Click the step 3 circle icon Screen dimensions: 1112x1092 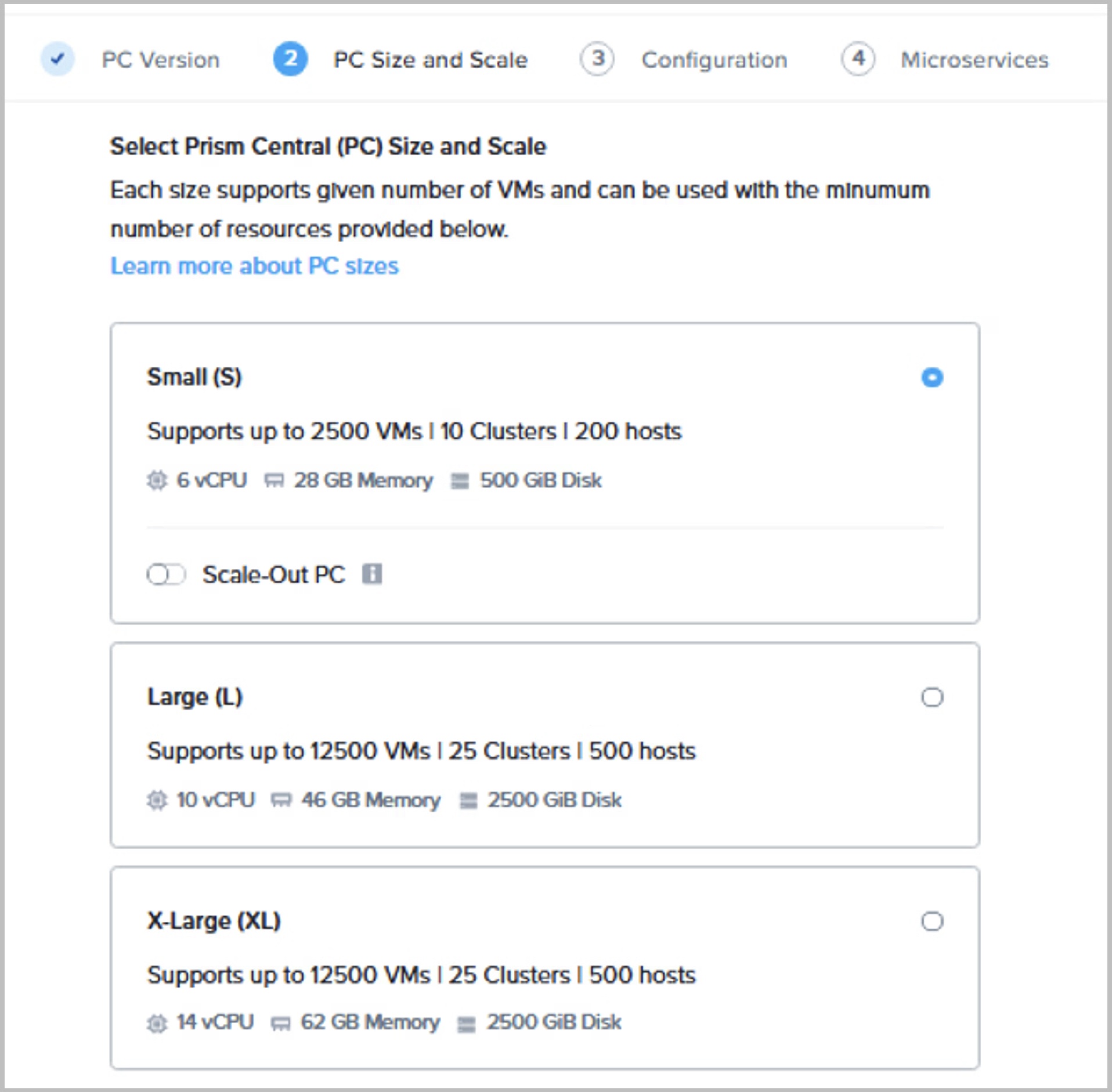click(597, 59)
